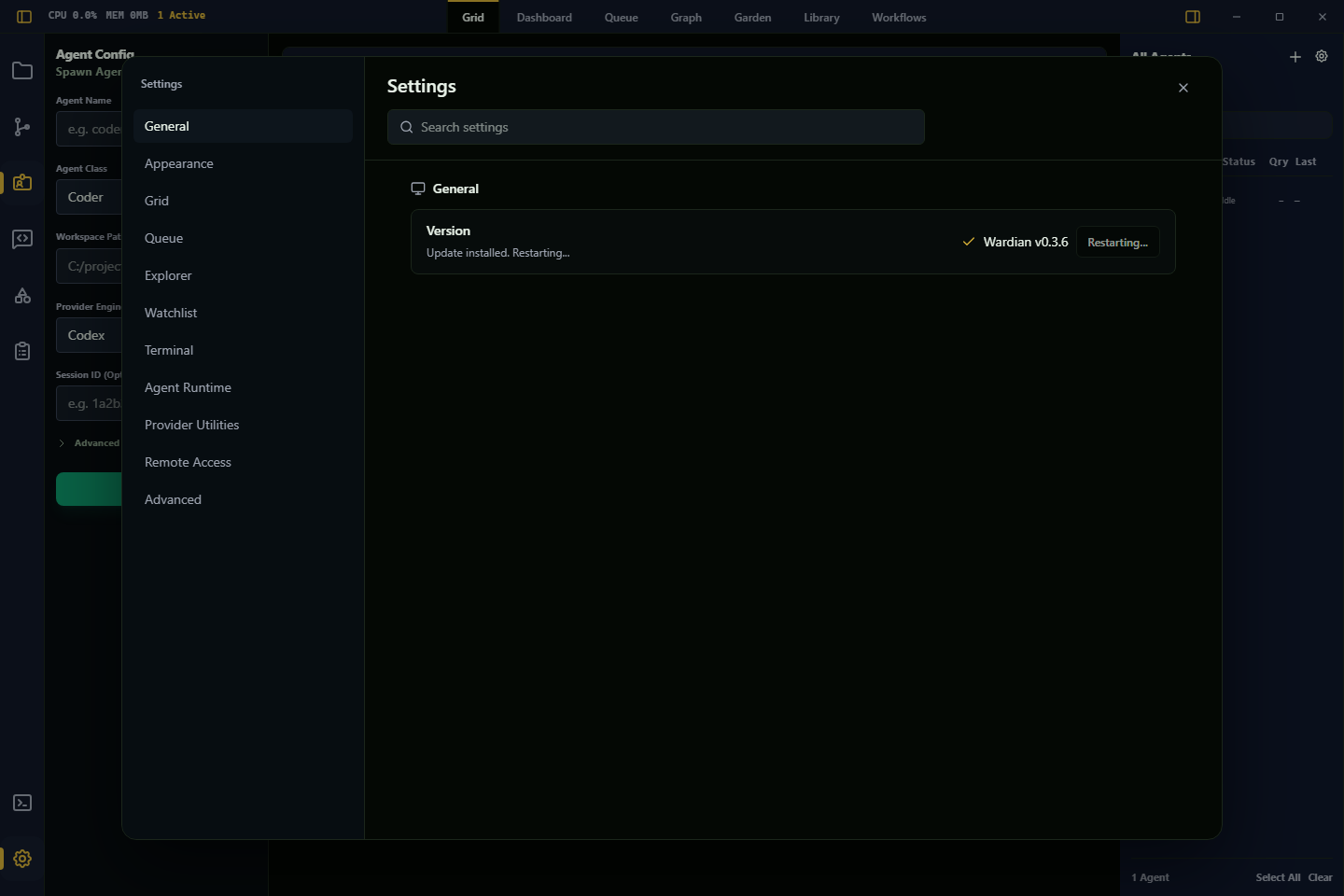
Task: Switch to the Library tab
Action: coord(821,17)
